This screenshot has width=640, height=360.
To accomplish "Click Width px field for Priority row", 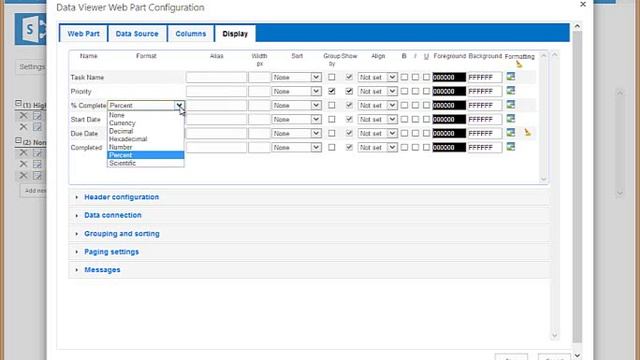I will click(259, 91).
